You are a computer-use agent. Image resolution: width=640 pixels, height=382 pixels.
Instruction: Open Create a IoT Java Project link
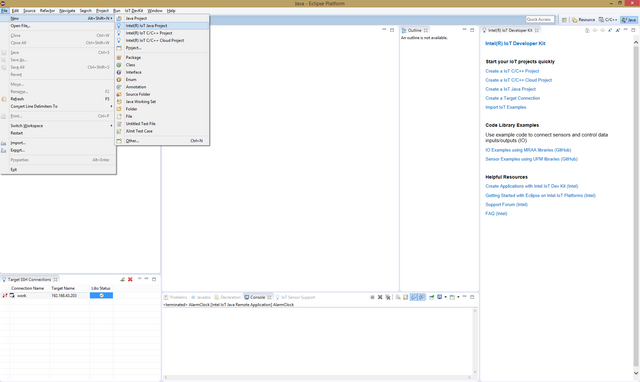[511, 89]
